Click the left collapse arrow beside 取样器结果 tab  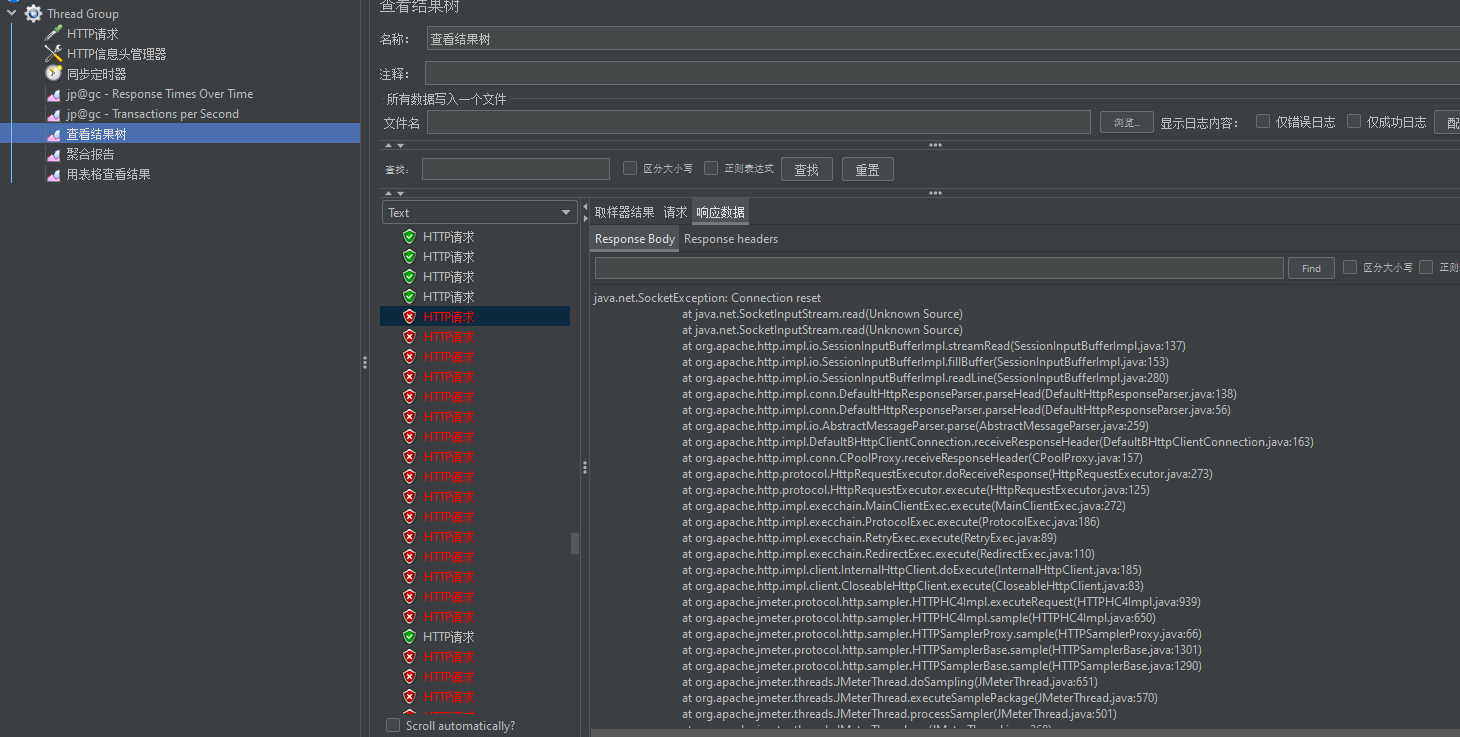pyautogui.click(x=585, y=206)
